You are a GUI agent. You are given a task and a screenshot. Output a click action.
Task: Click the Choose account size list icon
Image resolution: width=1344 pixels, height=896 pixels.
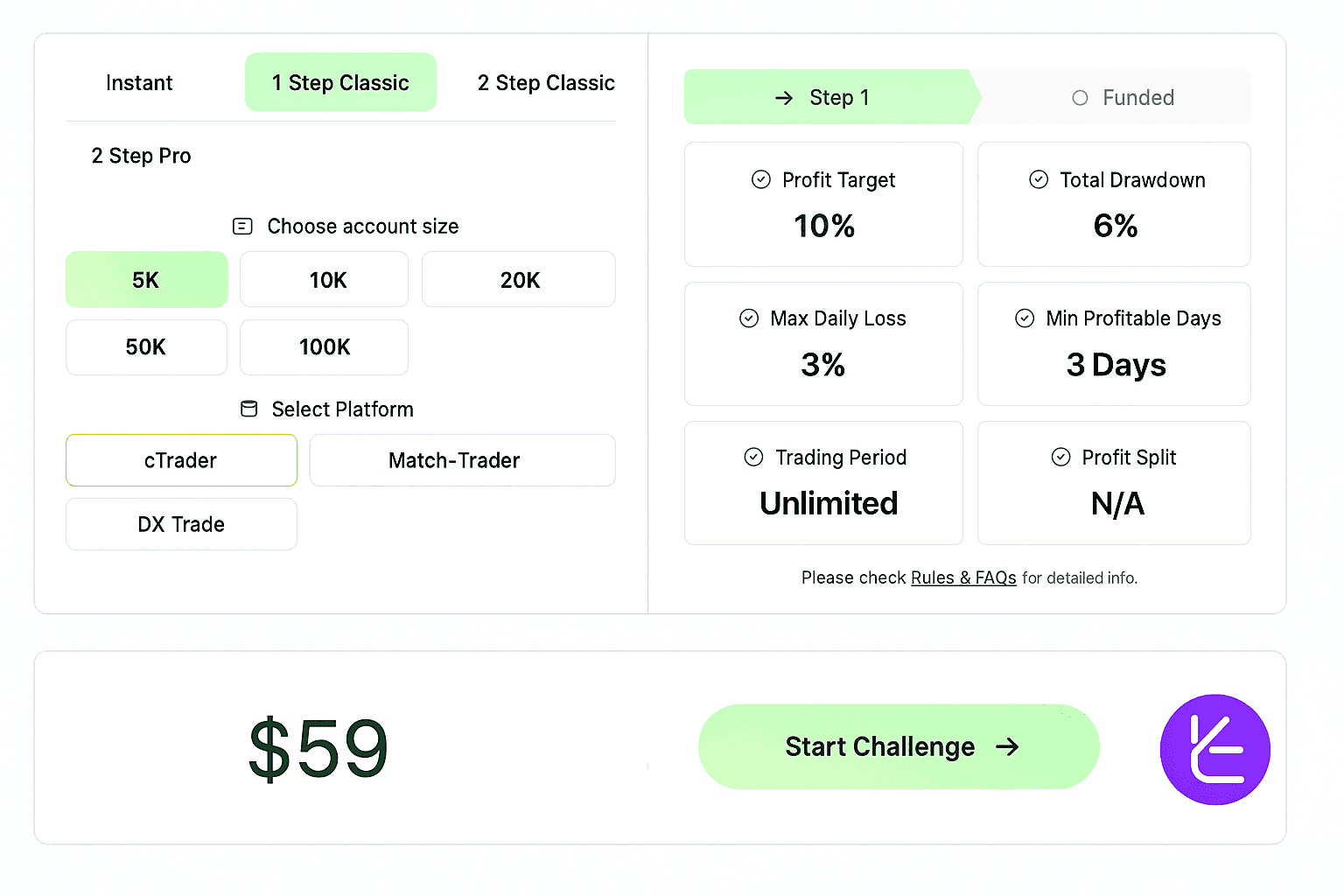(x=242, y=227)
